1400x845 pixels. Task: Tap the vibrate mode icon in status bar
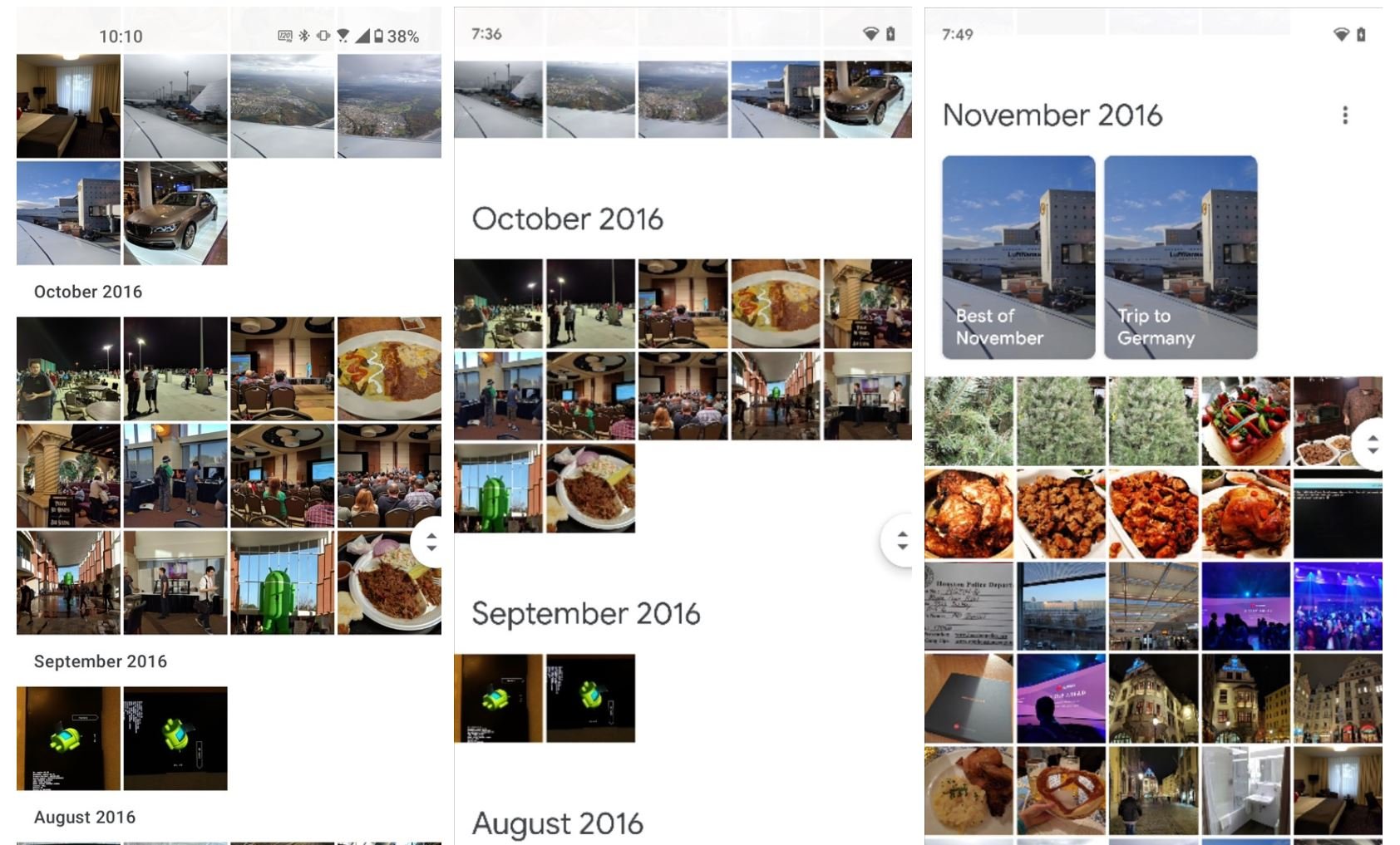coord(323,36)
